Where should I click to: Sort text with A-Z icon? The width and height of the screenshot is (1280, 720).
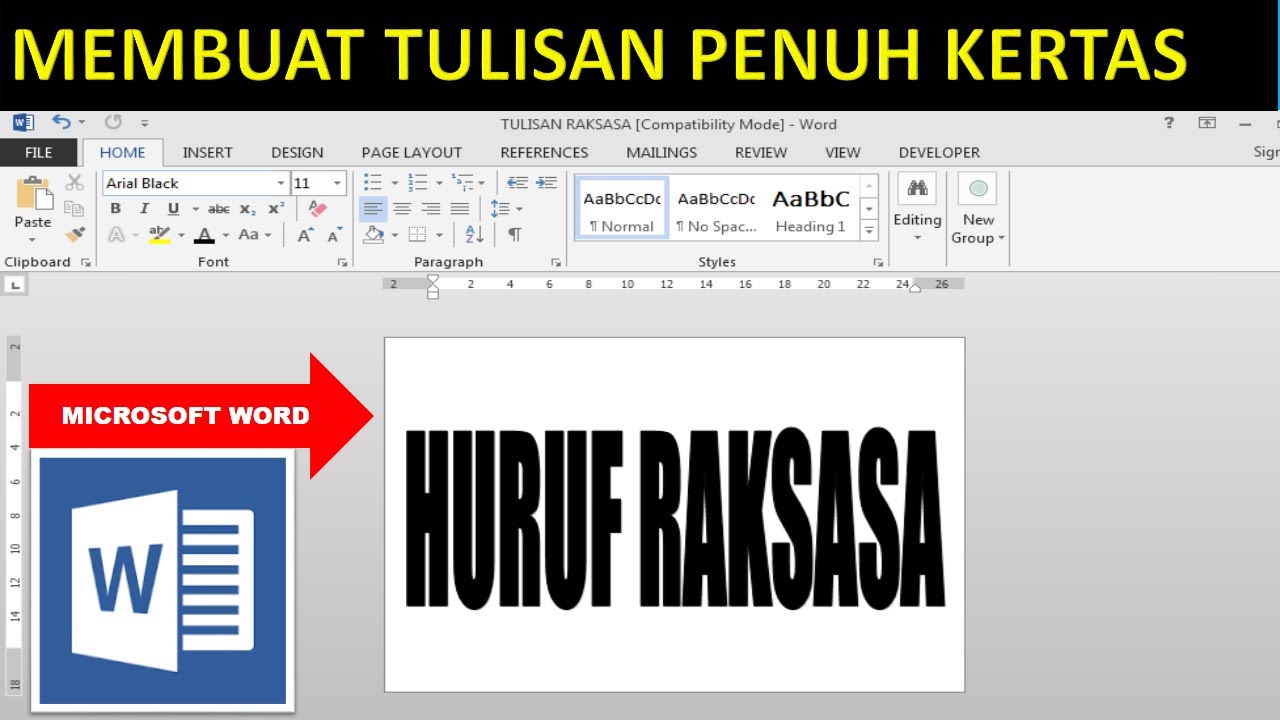[474, 235]
